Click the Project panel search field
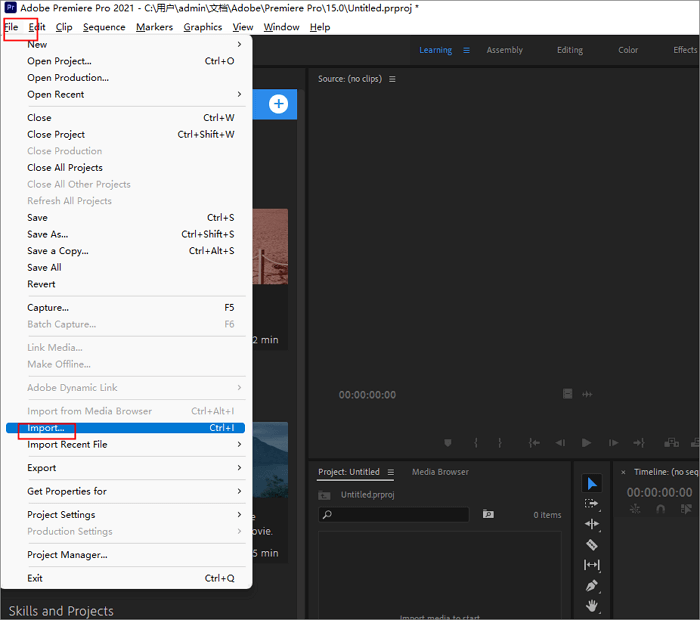Image resolution: width=700 pixels, height=620 pixels. point(394,515)
